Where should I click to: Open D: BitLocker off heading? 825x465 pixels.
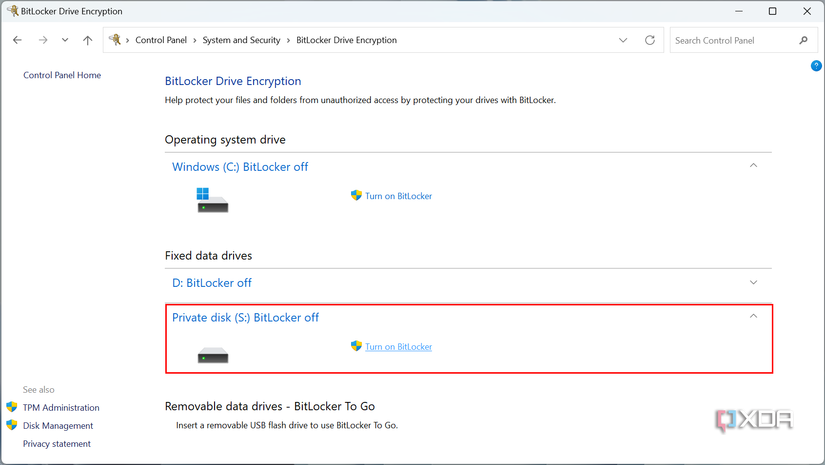[212, 283]
